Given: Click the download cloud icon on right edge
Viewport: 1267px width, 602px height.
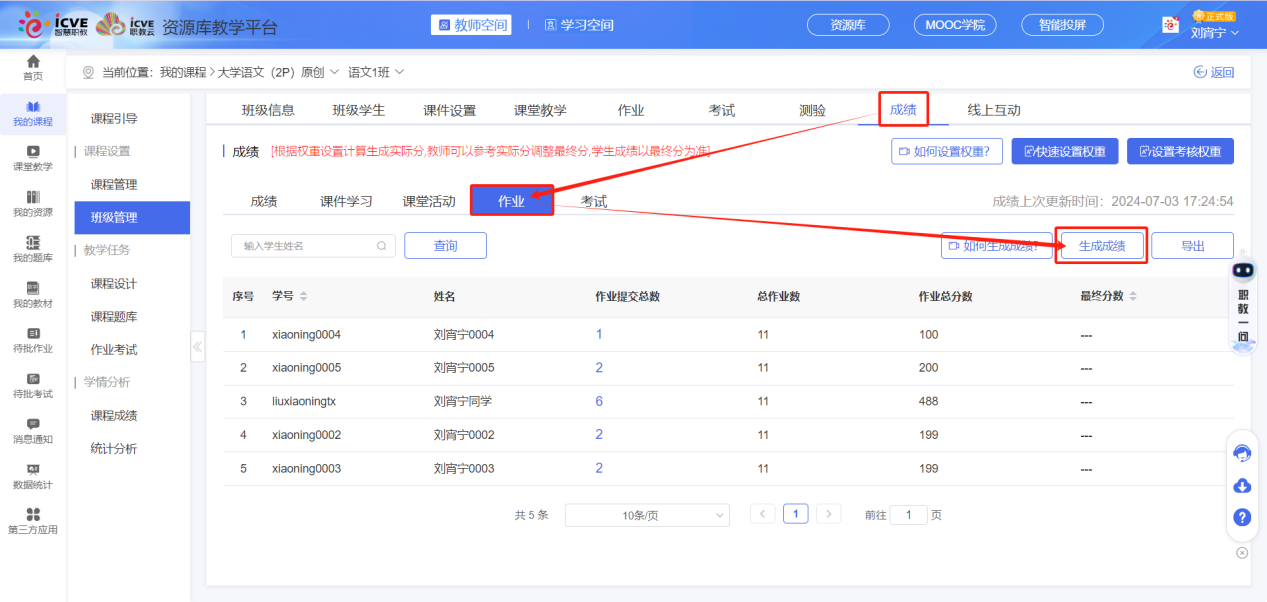Looking at the screenshot, I should click(1242, 485).
